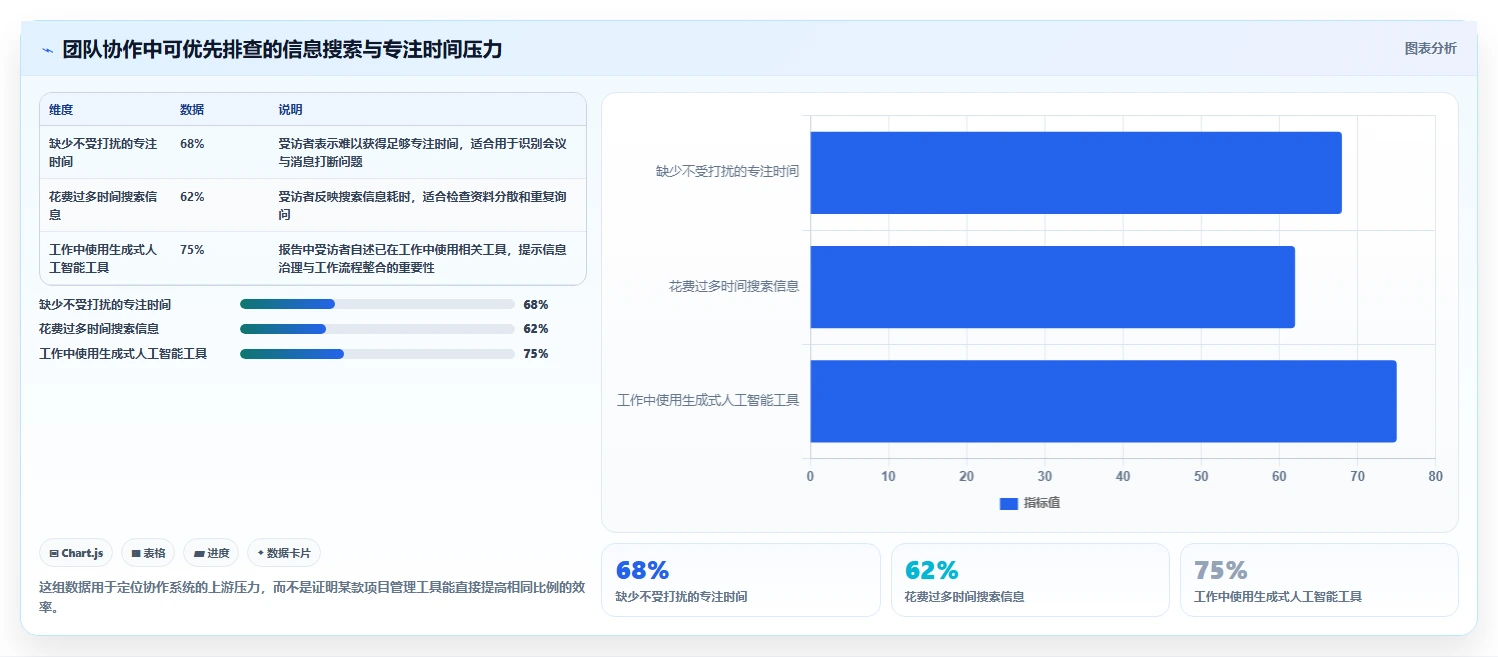
Task: Click the 75% value in table
Action: (x=192, y=250)
